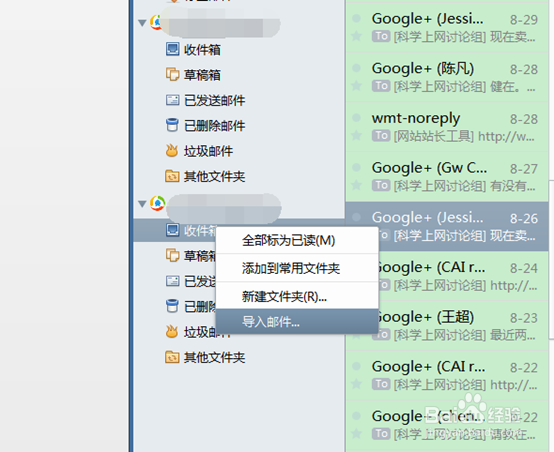Click subject [网站站长工具] http://w...
The width and height of the screenshot is (554, 452).
(x=464, y=136)
